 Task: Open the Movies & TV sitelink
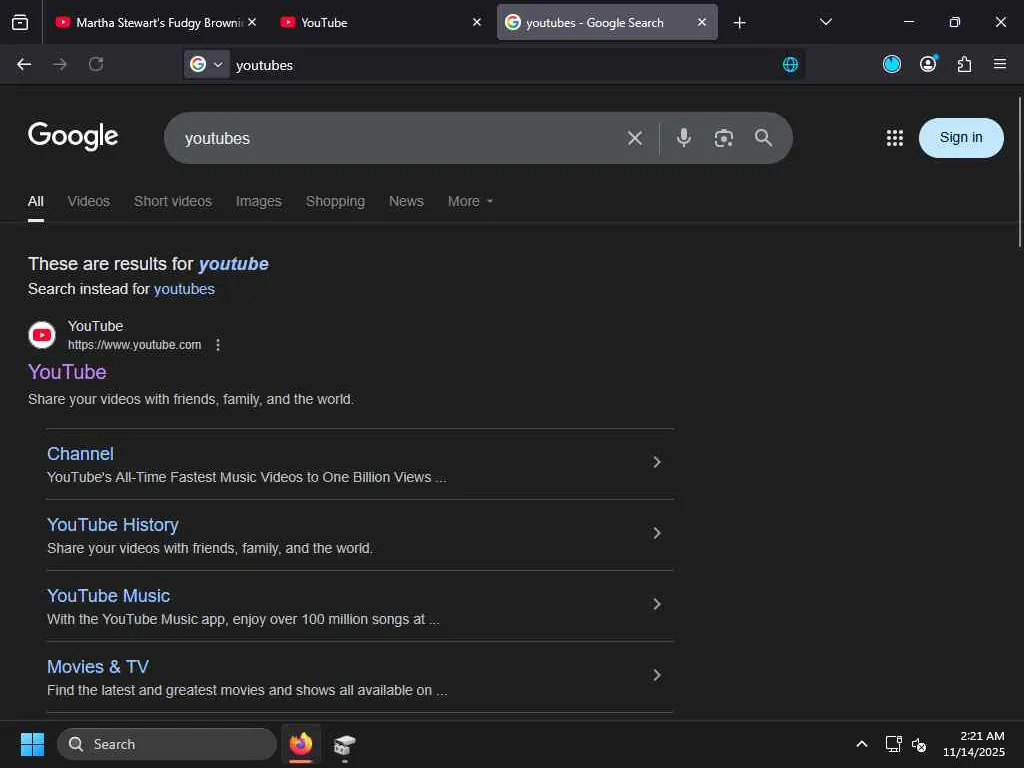[98, 667]
